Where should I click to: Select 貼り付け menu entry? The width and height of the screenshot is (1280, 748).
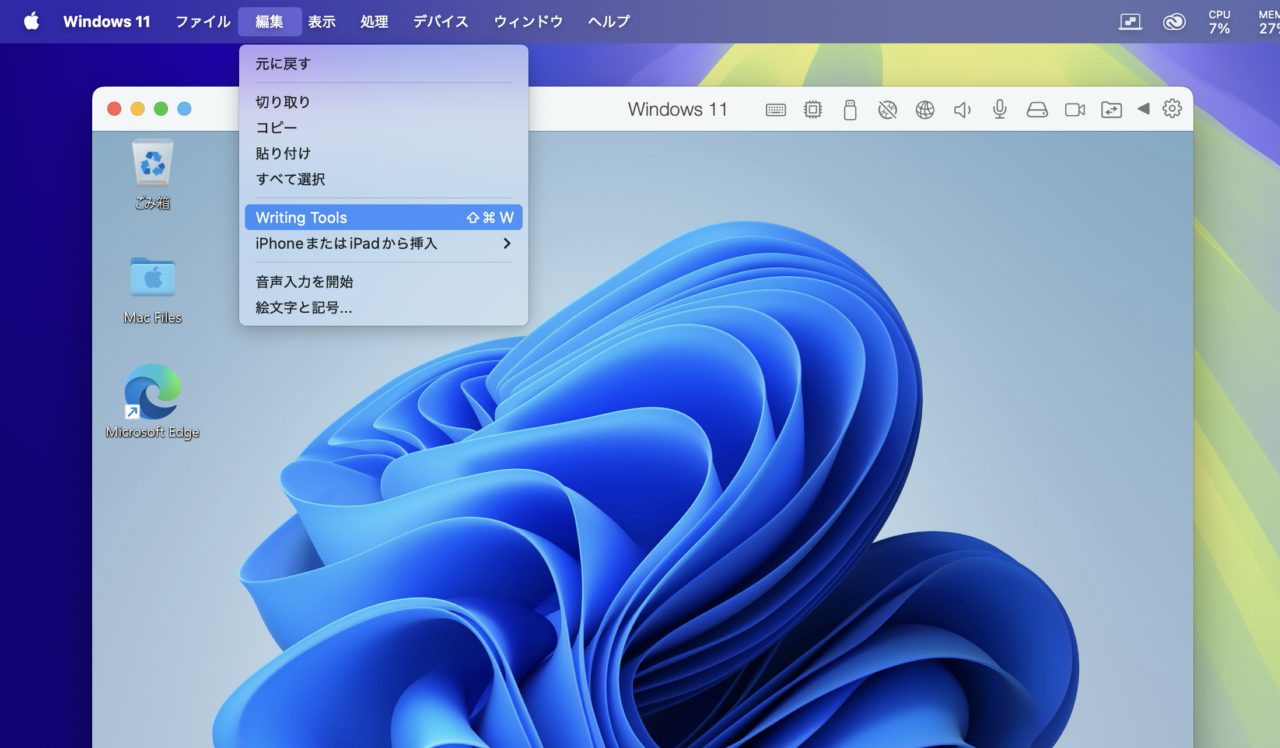[383, 154]
